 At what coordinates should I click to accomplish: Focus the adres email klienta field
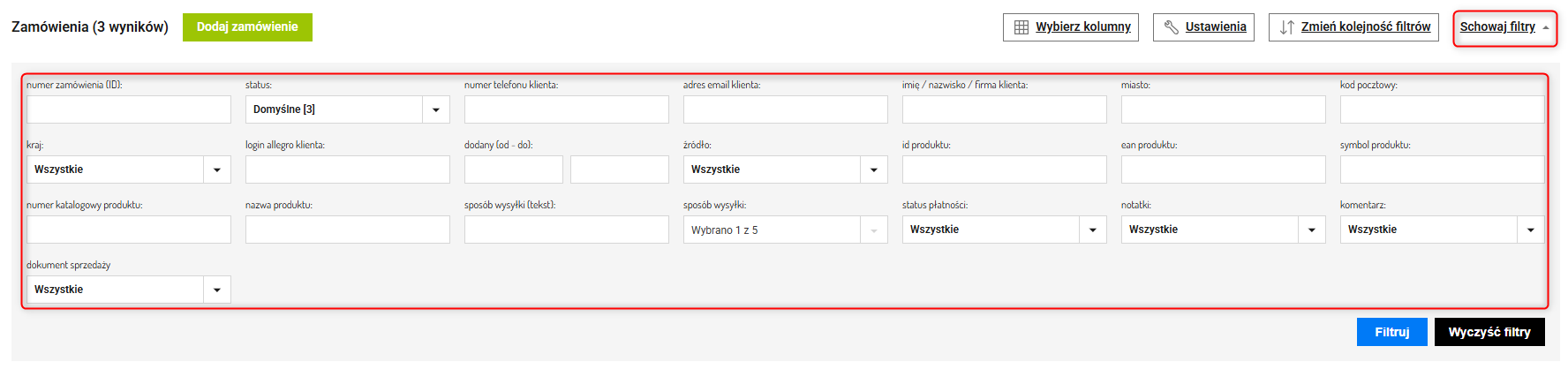[x=786, y=109]
